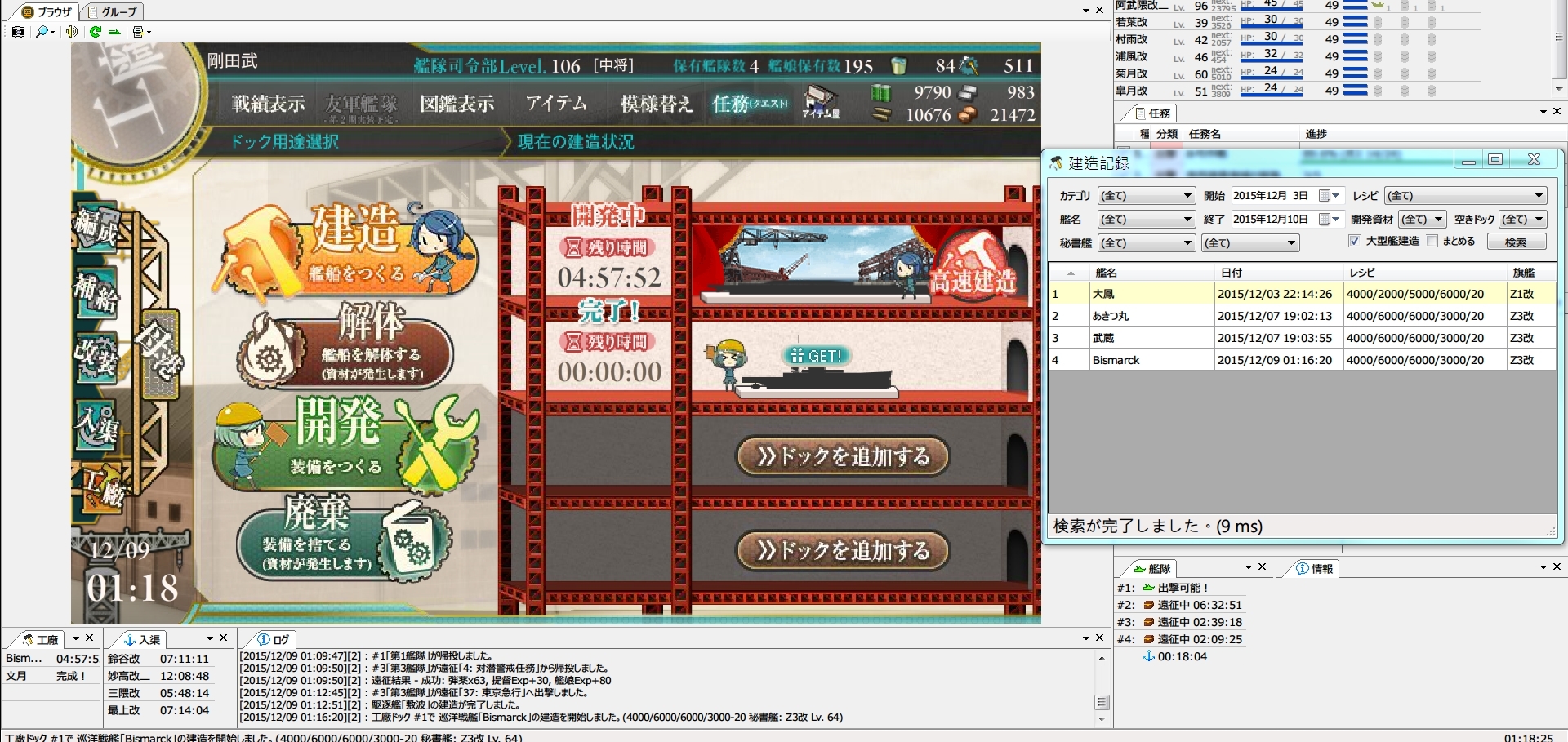Open the browser toolbar's other-tools icon
Viewport: 1568px width, 742px height.
click(138, 32)
